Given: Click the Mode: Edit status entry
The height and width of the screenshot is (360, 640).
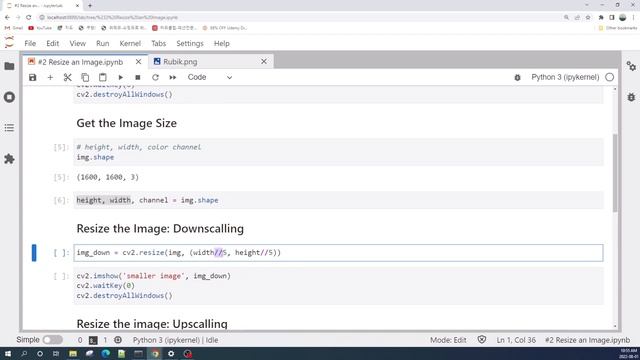Looking at the screenshot, I should click(448, 340).
